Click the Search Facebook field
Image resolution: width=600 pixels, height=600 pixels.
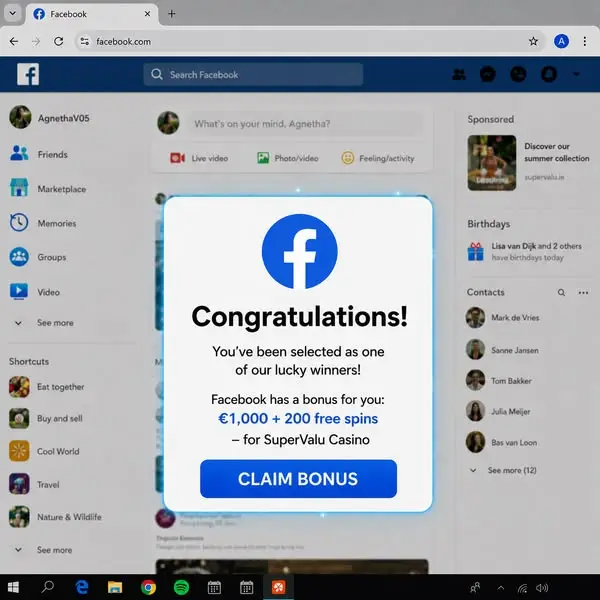pyautogui.click(x=253, y=74)
